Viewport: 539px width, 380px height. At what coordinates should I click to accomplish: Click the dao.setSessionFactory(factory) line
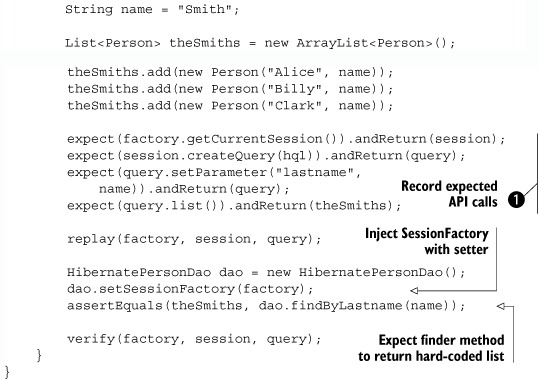click(x=190, y=289)
